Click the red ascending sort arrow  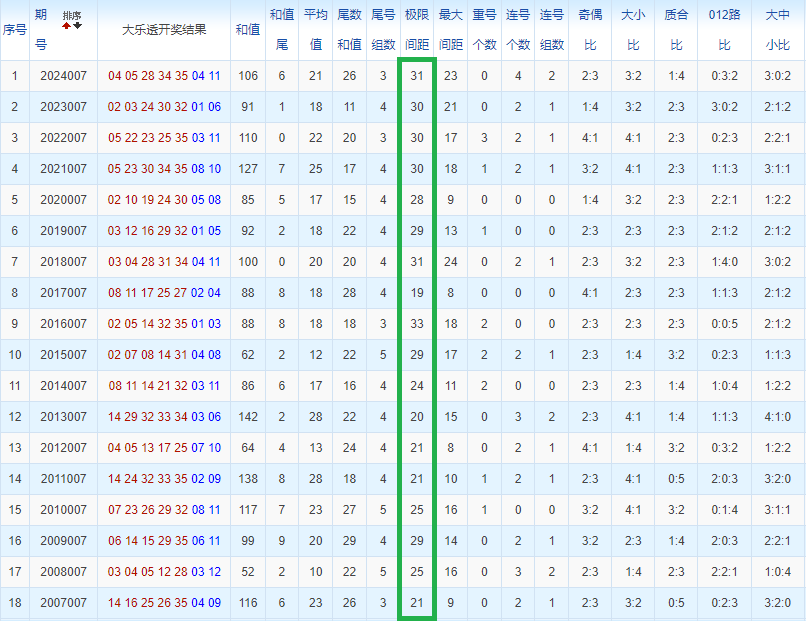(67, 28)
